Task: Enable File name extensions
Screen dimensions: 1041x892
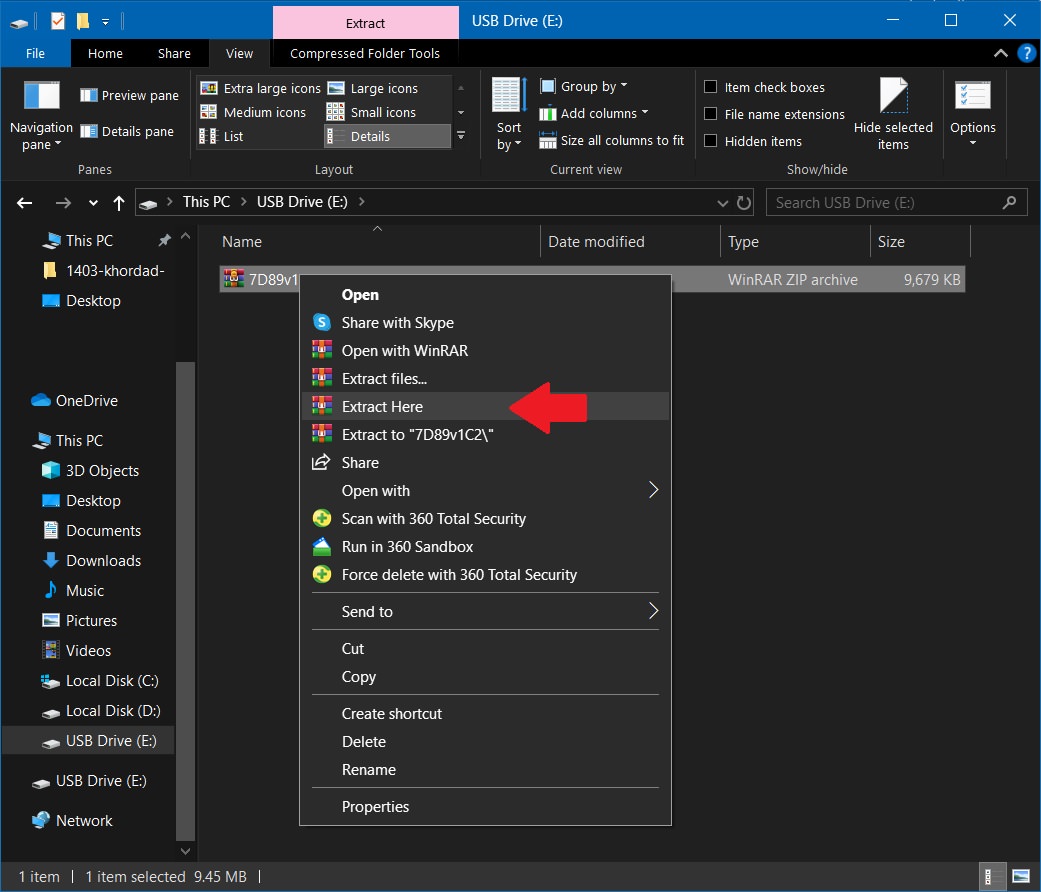Action: 710,114
